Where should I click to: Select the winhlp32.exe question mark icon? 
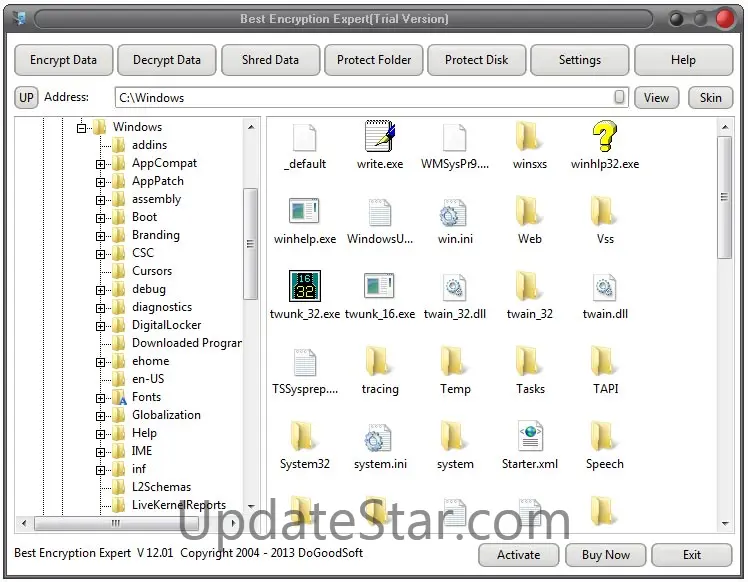(x=604, y=136)
